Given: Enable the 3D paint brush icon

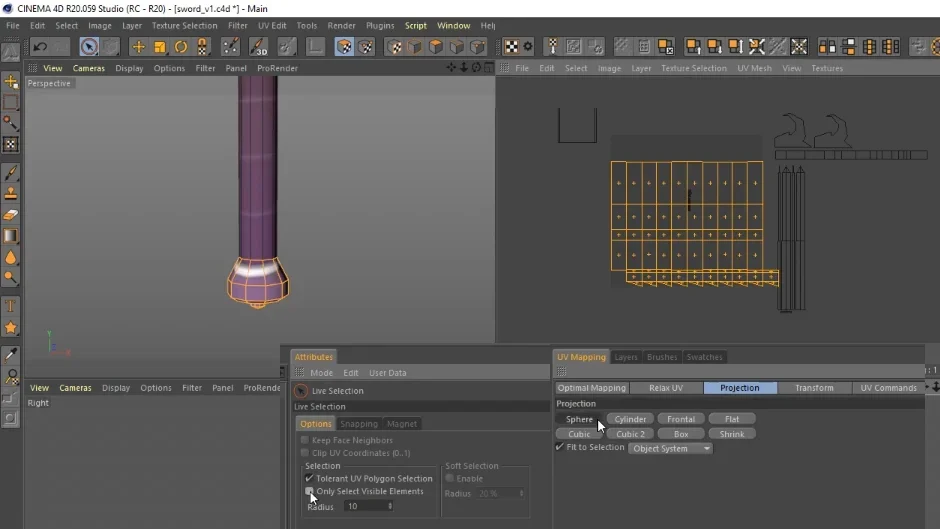Looking at the screenshot, I should [x=258, y=47].
